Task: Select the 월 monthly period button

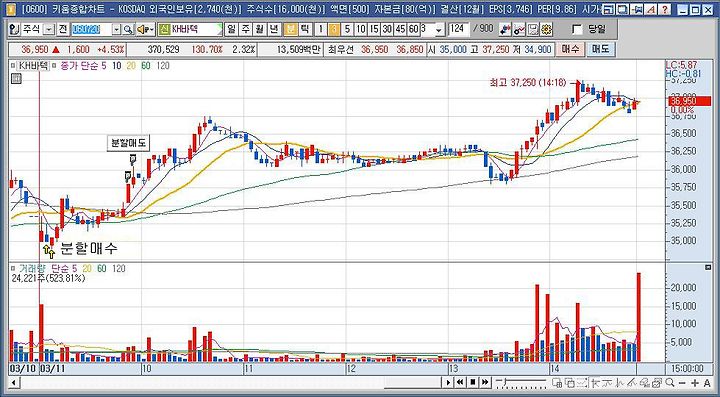Action: coord(260,29)
